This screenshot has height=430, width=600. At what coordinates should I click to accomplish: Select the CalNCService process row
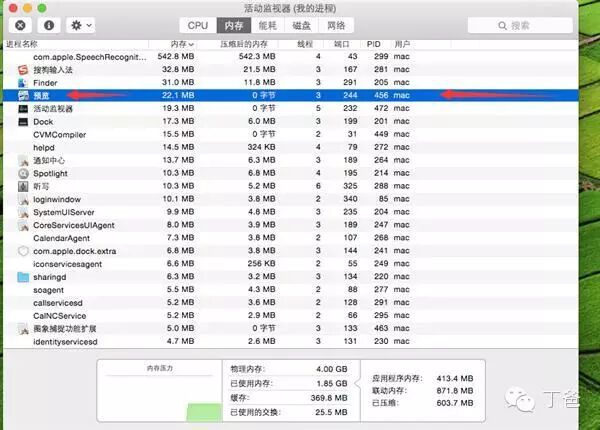pyautogui.click(x=291, y=316)
